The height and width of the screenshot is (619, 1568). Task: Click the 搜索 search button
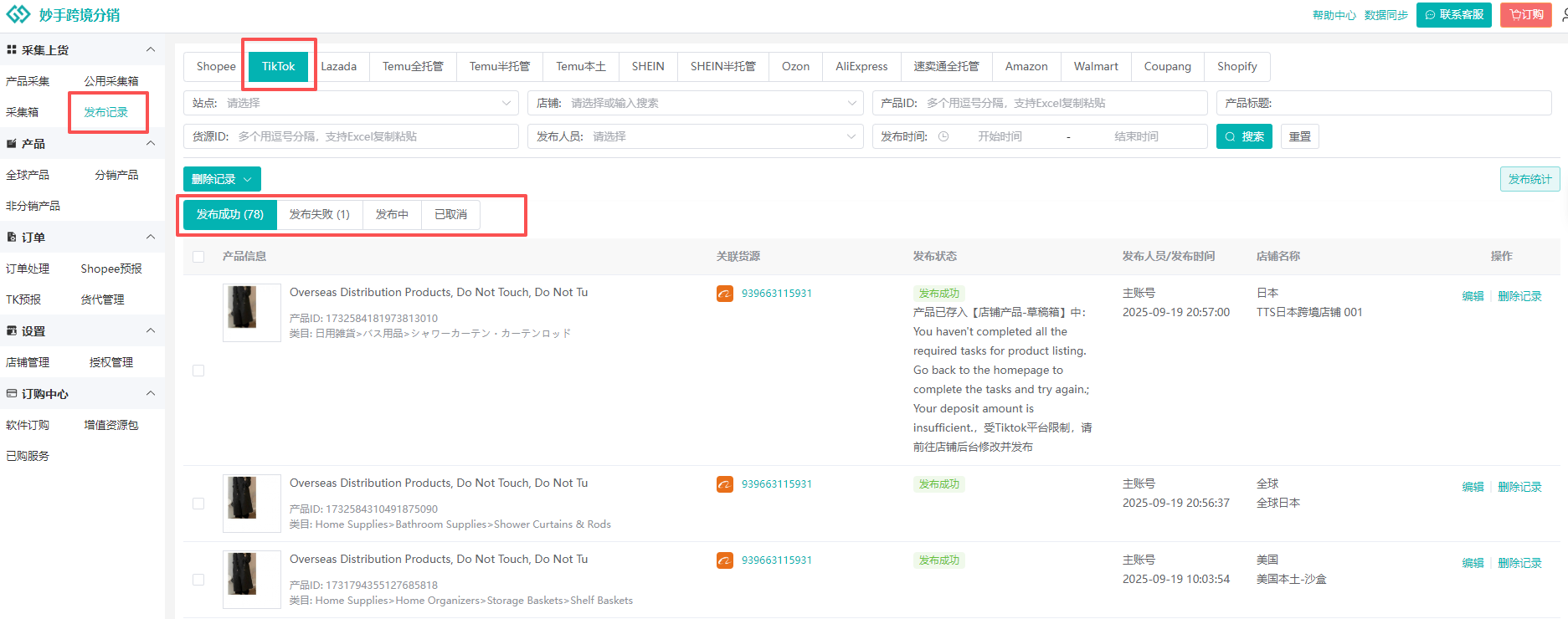pos(1243,136)
